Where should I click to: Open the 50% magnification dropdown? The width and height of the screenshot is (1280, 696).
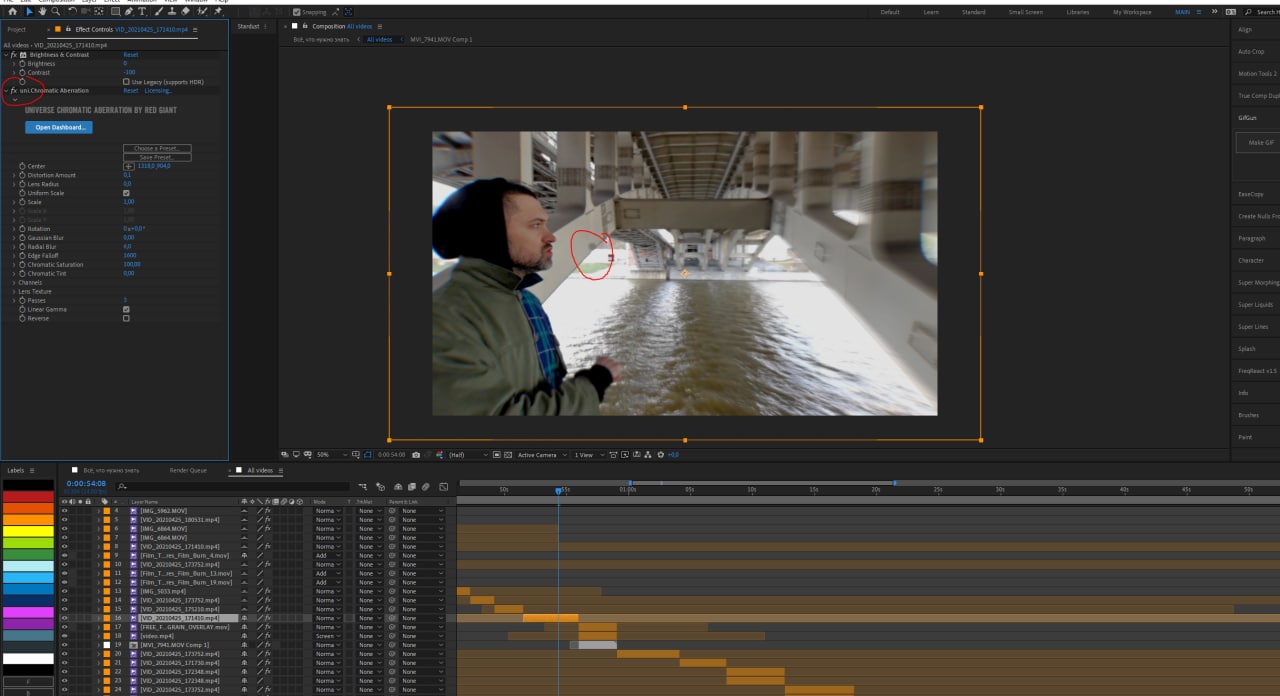332,455
